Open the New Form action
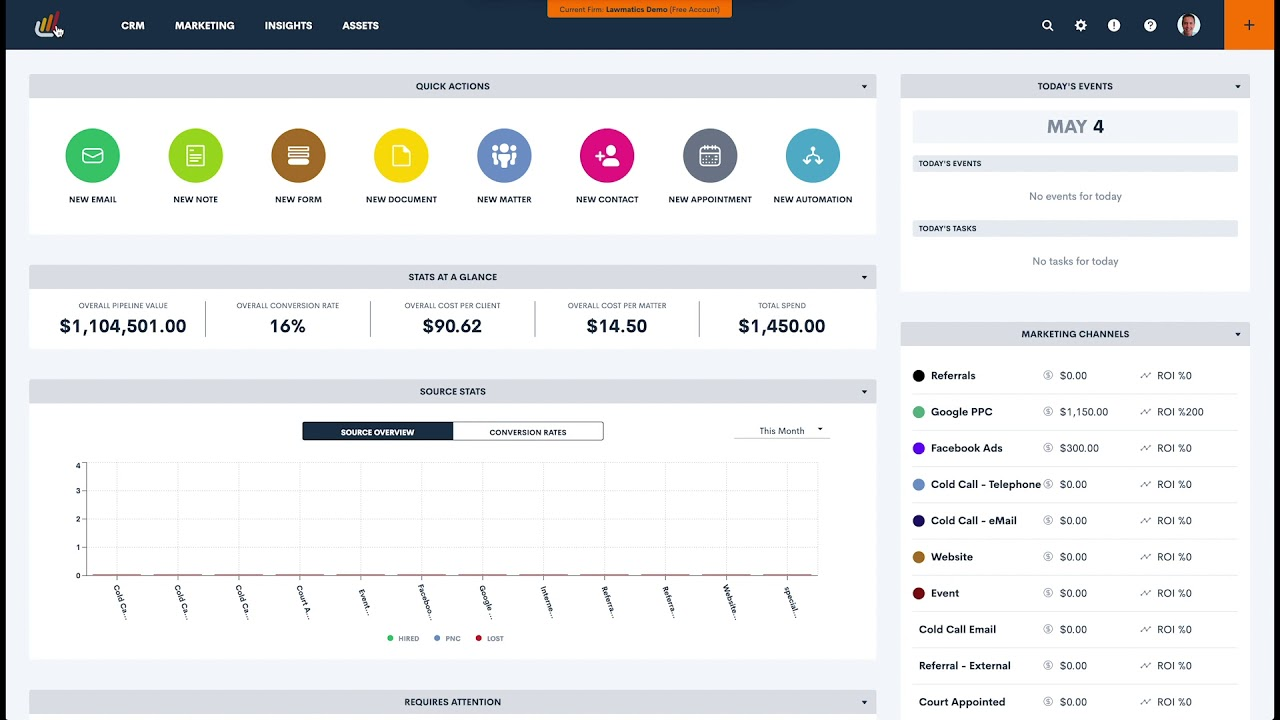This screenshot has height=720, width=1280. point(298,155)
